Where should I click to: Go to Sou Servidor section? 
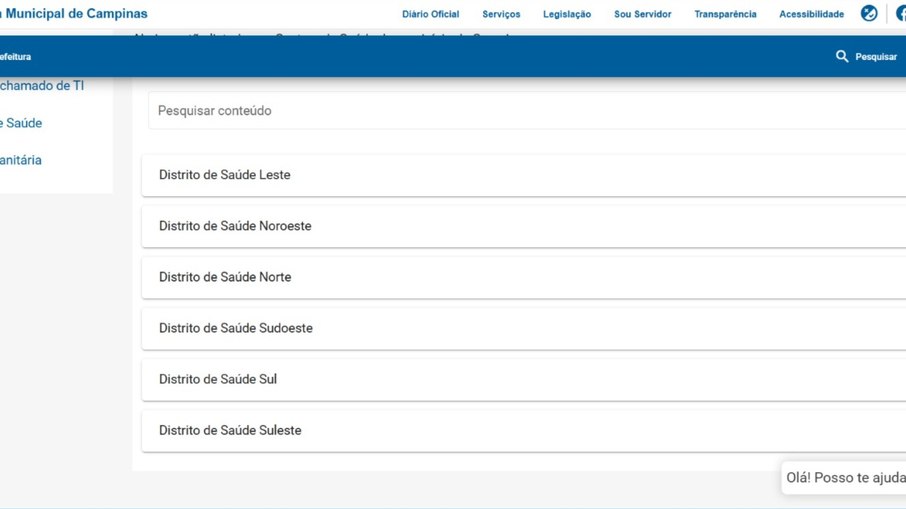click(x=643, y=14)
